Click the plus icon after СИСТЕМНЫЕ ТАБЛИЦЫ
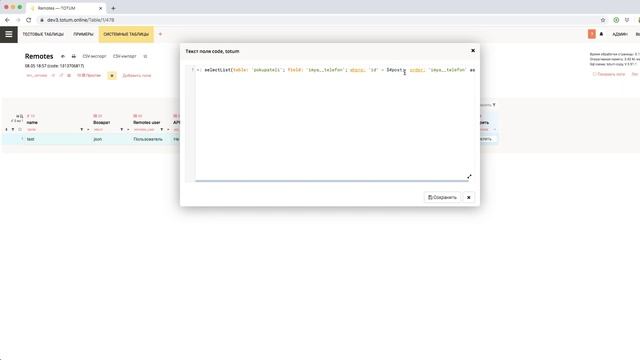The image size is (640, 360). point(160,34)
